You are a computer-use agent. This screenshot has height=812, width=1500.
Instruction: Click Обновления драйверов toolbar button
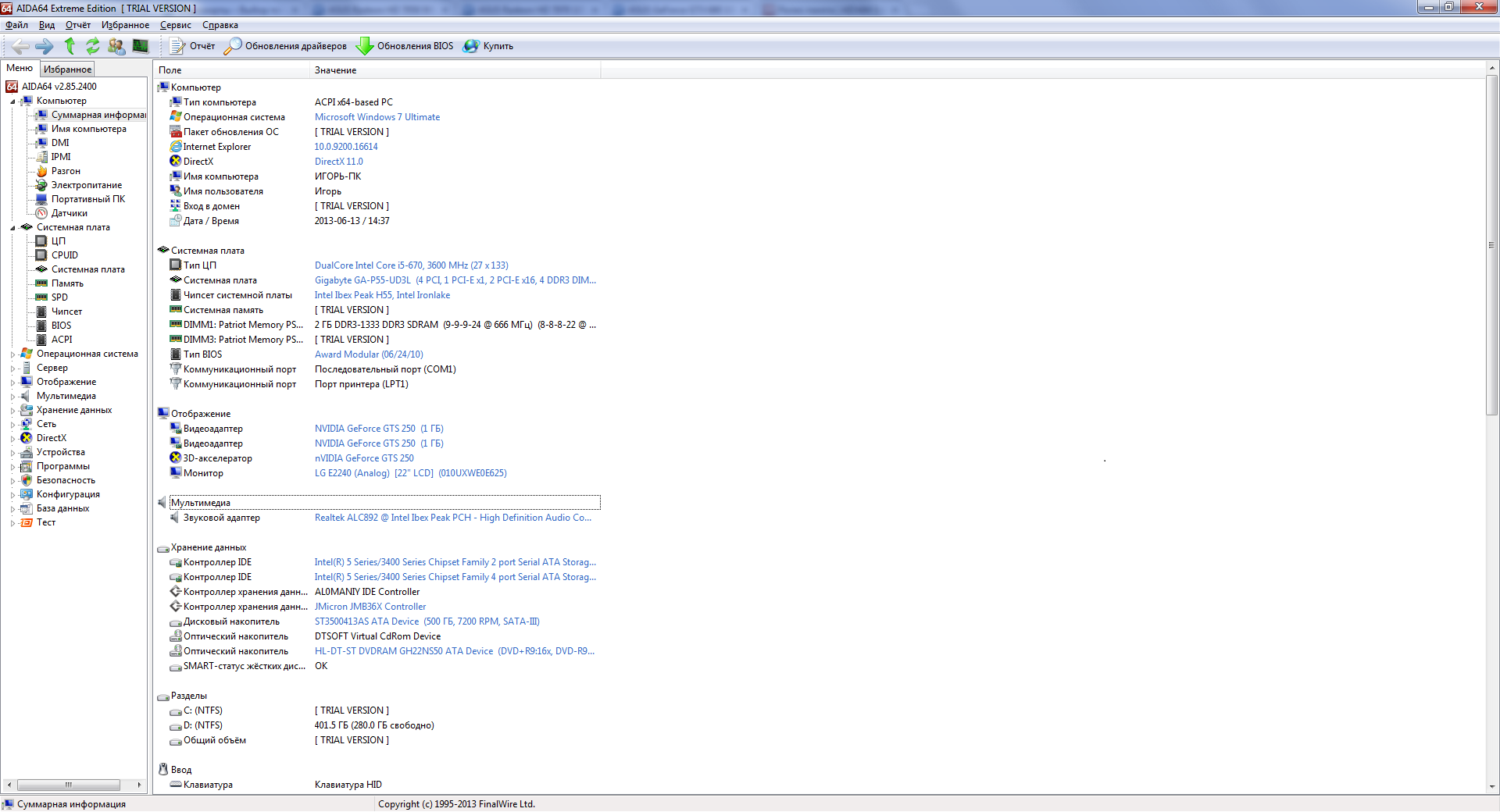click(x=285, y=46)
